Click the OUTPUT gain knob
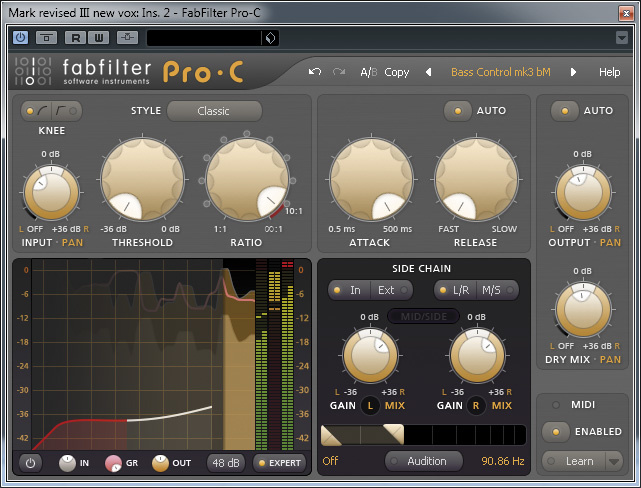The width and height of the screenshot is (641, 488). coord(583,192)
